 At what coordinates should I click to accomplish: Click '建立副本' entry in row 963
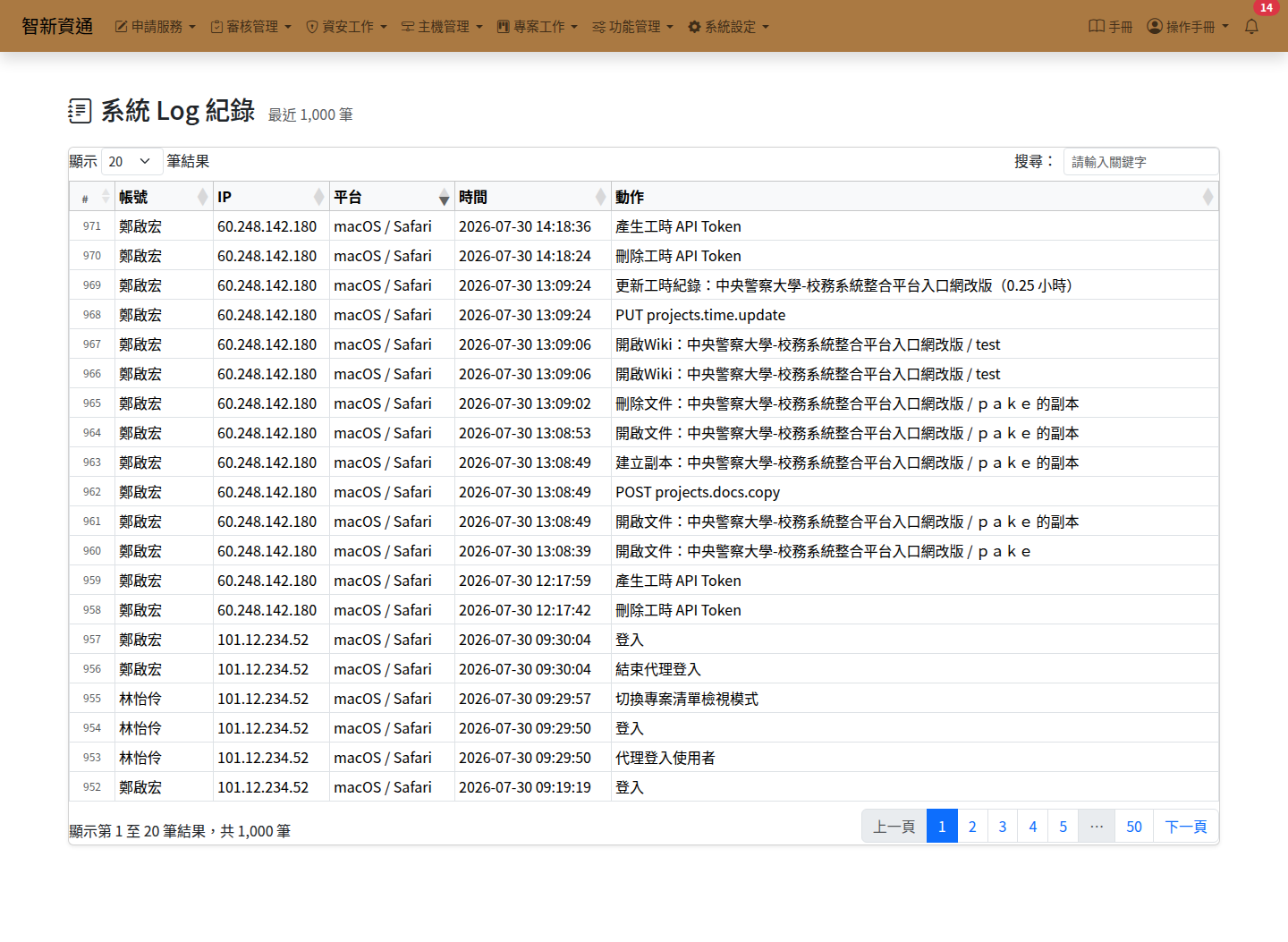[x=847, y=463]
